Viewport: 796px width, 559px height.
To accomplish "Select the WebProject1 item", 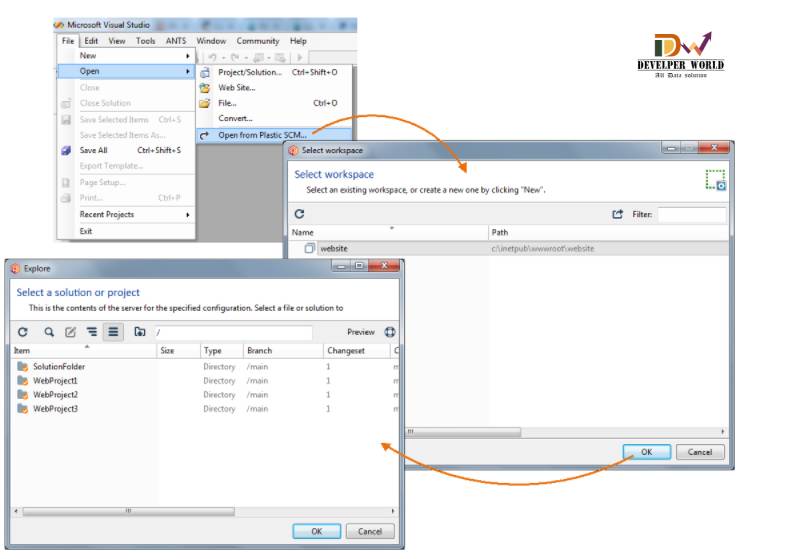I will tap(55, 381).
